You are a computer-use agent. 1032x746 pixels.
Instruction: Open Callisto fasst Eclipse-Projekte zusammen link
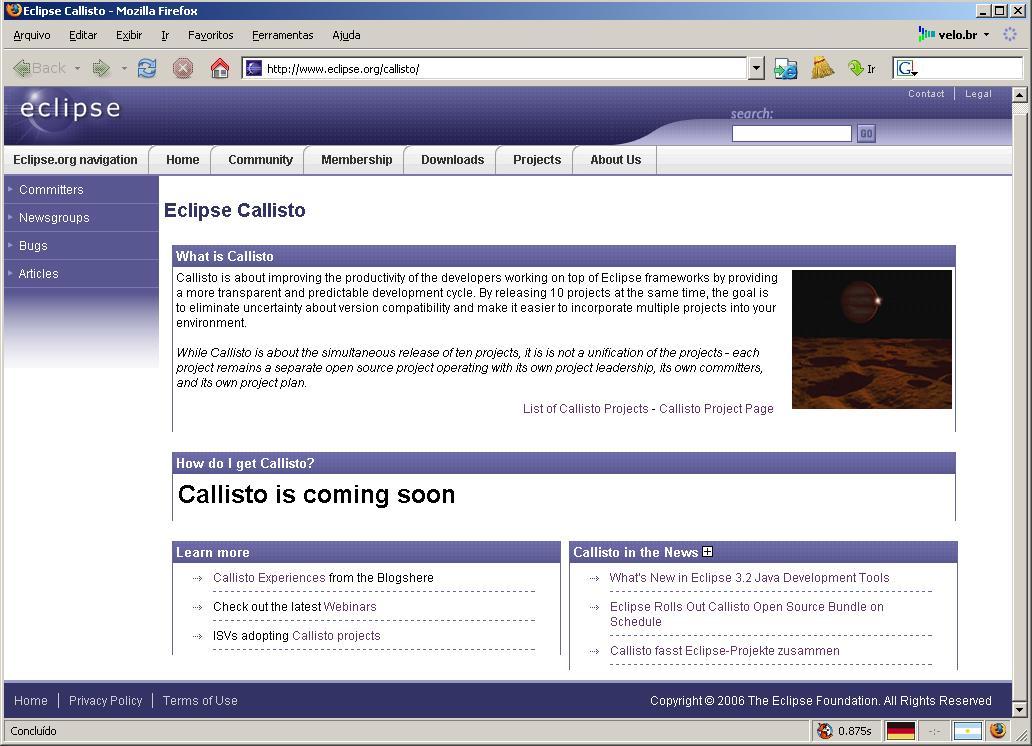pos(725,651)
